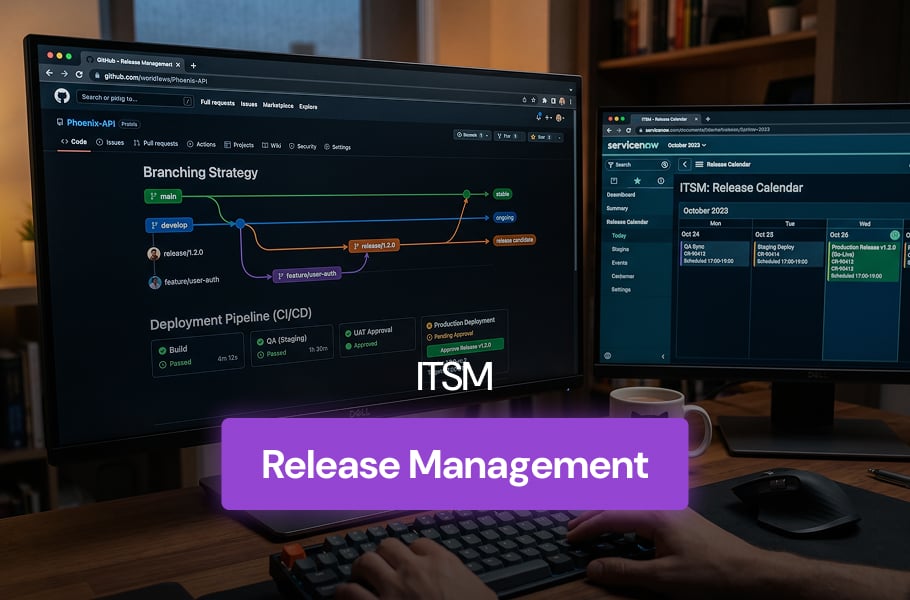Click the ongoing label on the diagram
The image size is (910, 600).
click(504, 218)
